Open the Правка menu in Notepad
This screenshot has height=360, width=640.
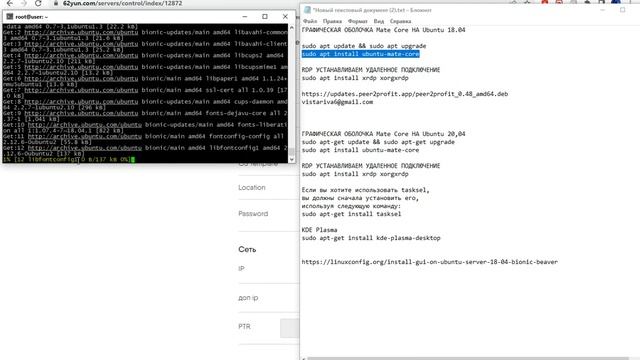click(332, 21)
